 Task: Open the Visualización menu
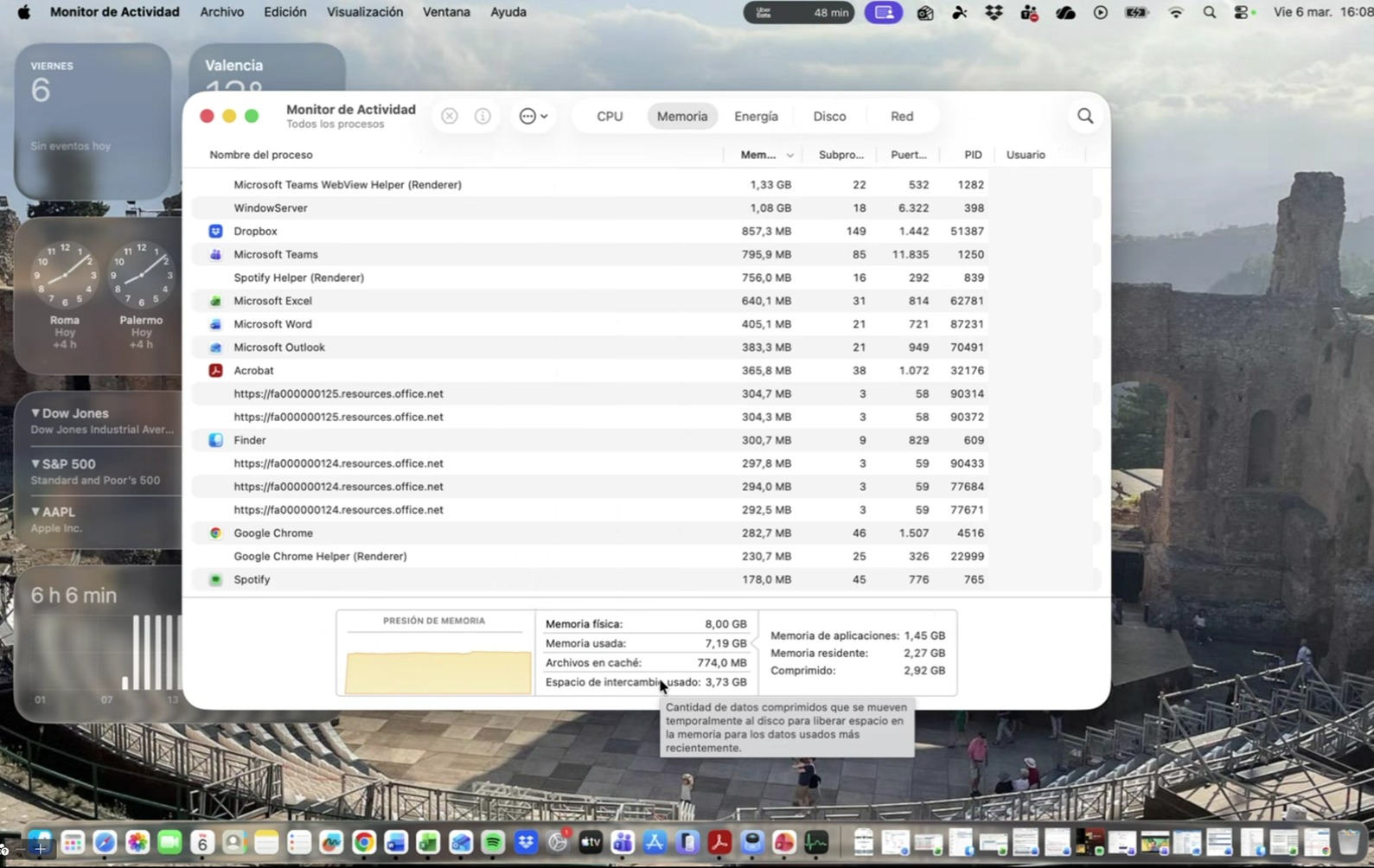[364, 12]
